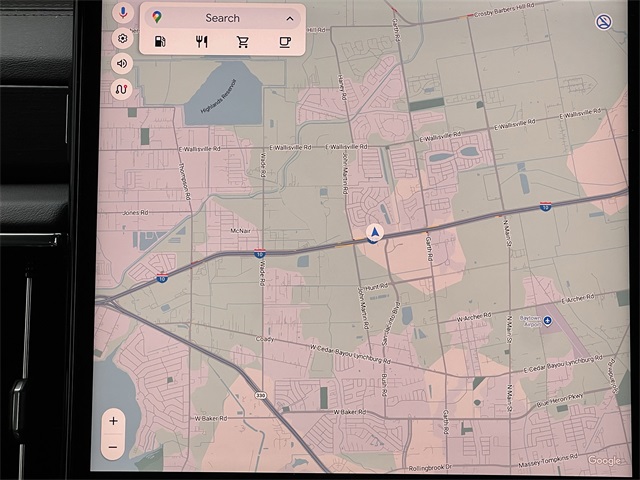Tap the blue current-location arrow
640x480 pixels.
click(375, 232)
